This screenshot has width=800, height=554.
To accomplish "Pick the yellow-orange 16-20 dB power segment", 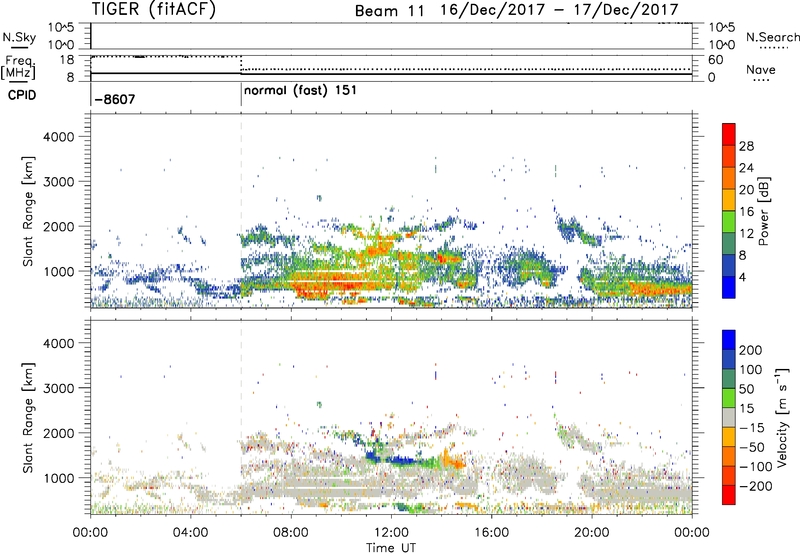I will pos(729,199).
